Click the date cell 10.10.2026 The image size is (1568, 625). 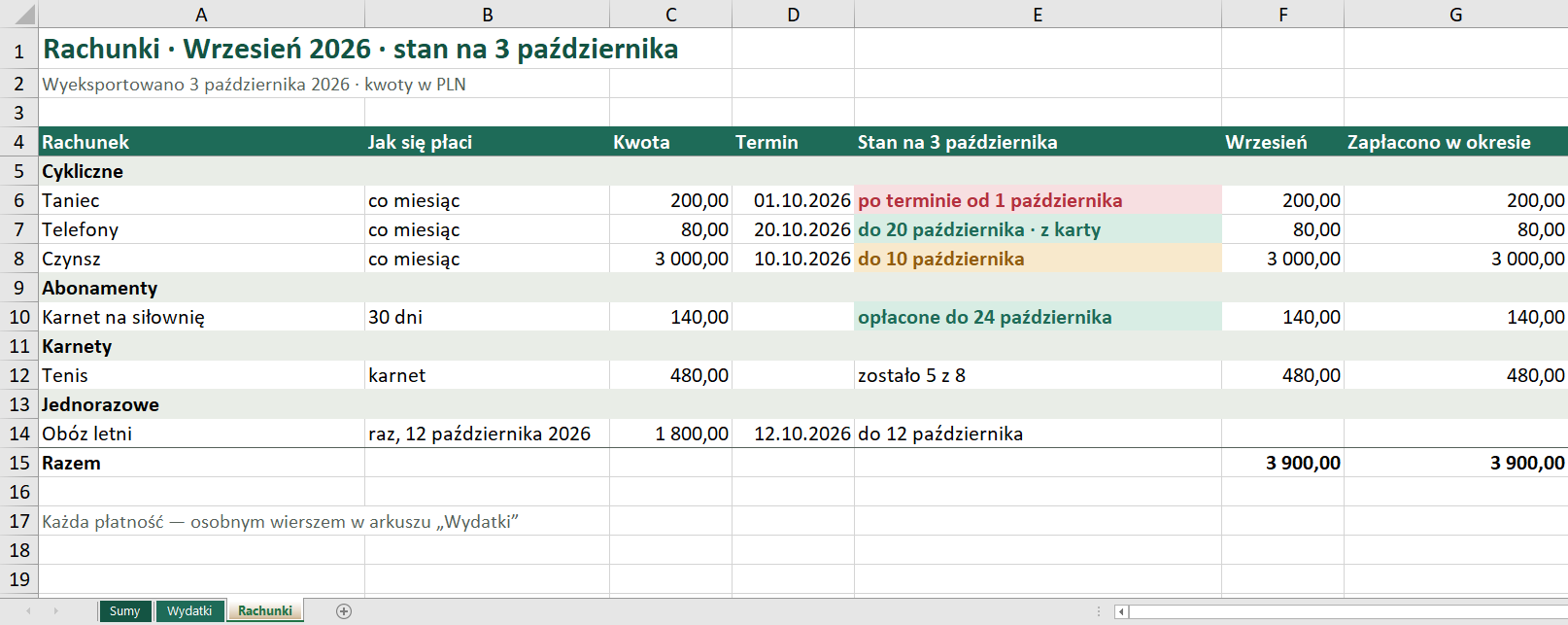(794, 259)
